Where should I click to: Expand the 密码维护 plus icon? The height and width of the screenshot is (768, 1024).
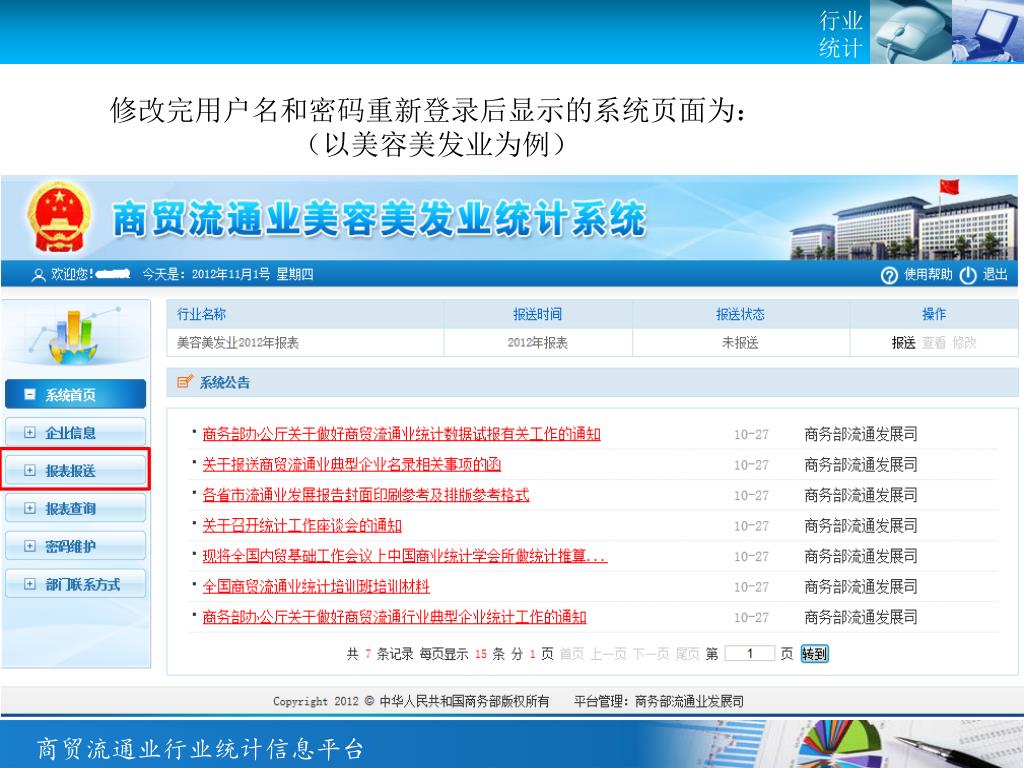29,546
